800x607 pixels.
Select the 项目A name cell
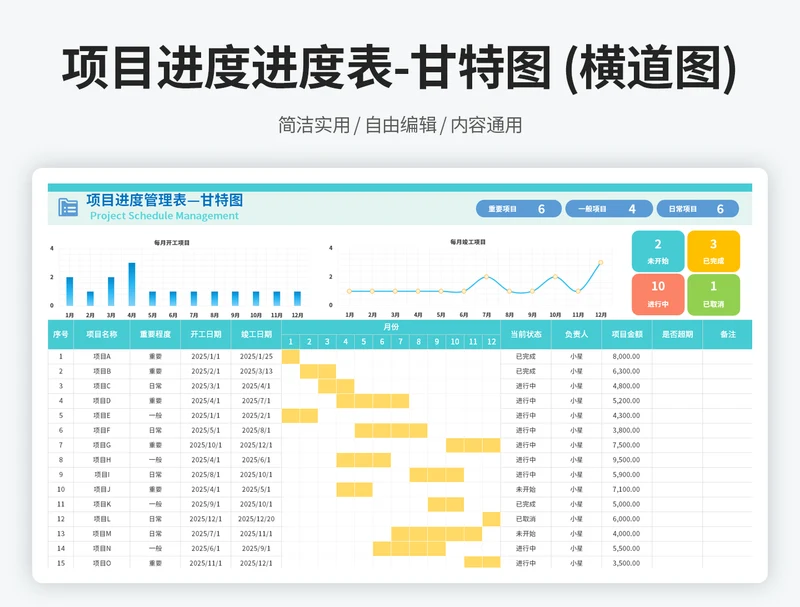click(x=102, y=357)
